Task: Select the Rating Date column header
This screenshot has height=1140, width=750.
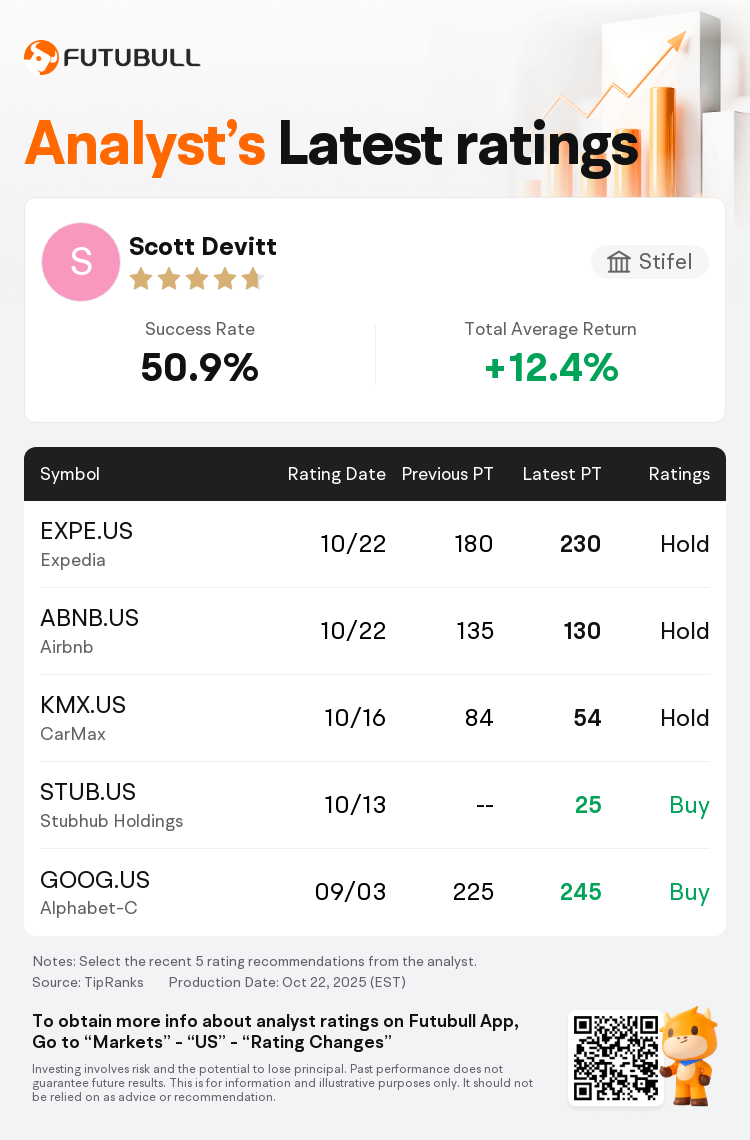Action: [x=336, y=474]
